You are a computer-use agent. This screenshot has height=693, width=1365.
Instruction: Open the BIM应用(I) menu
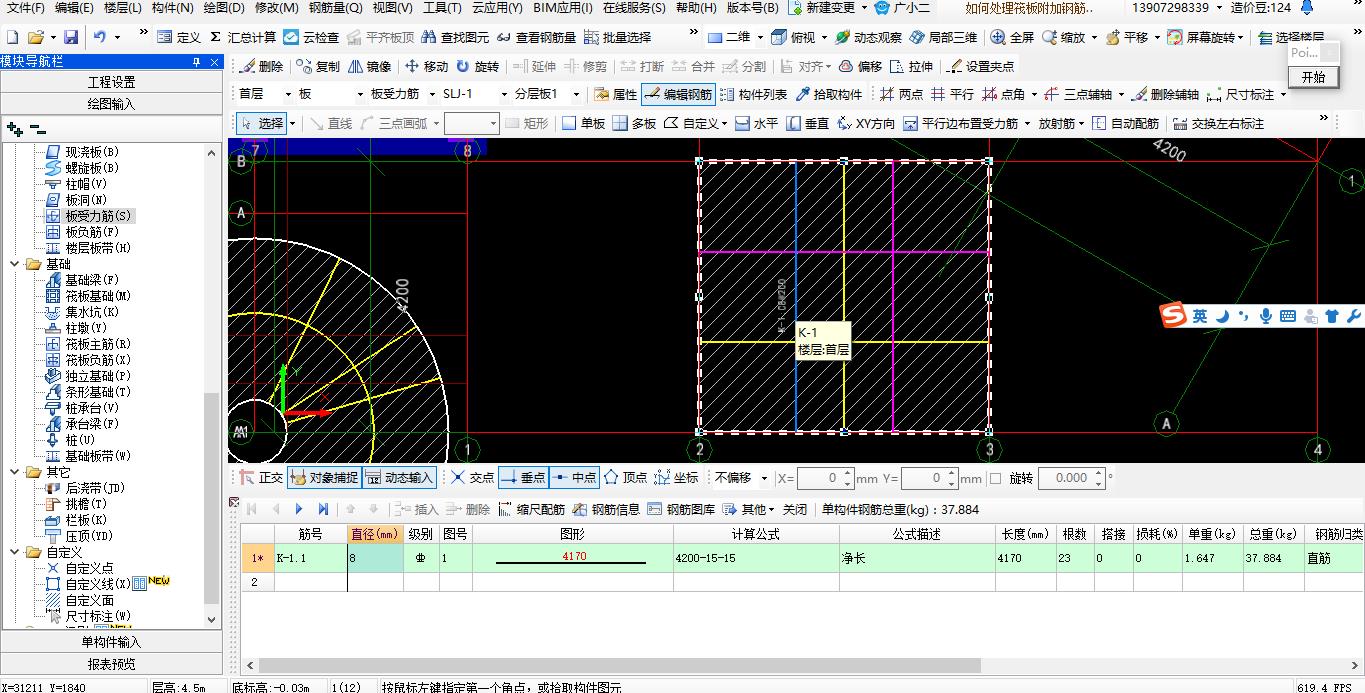point(565,8)
